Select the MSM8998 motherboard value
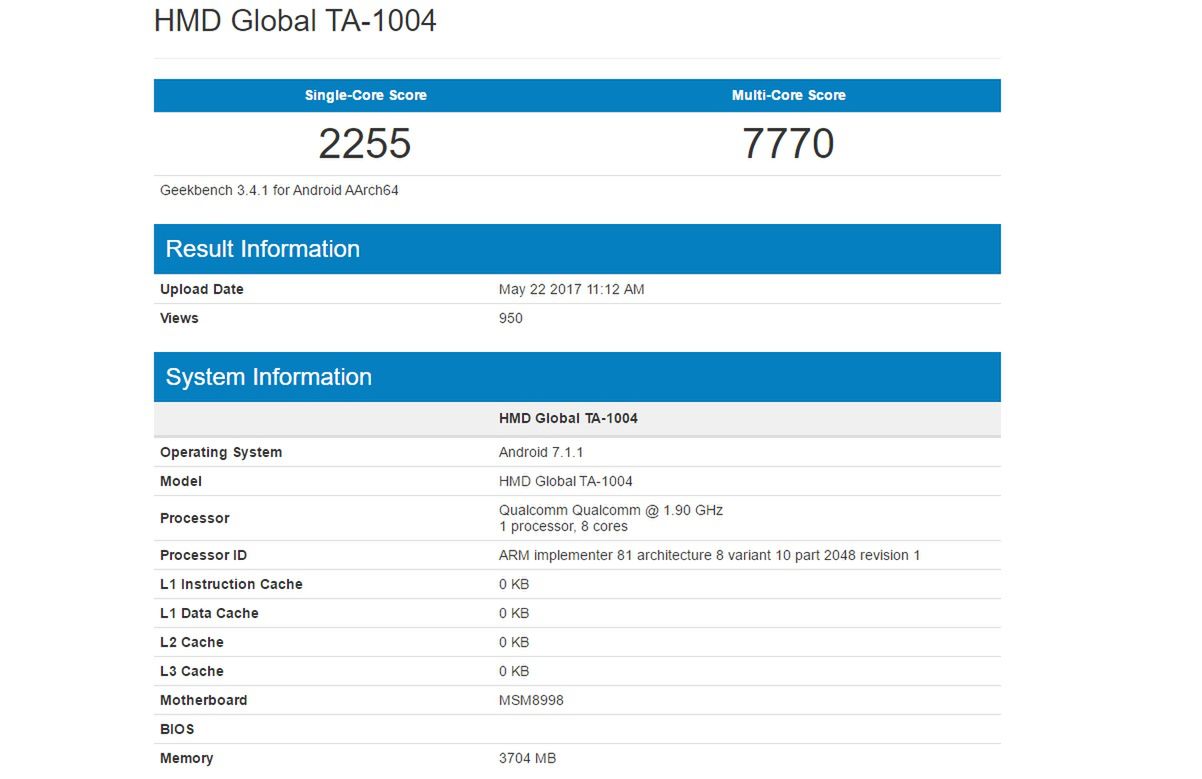The image size is (1202, 779). click(x=531, y=700)
